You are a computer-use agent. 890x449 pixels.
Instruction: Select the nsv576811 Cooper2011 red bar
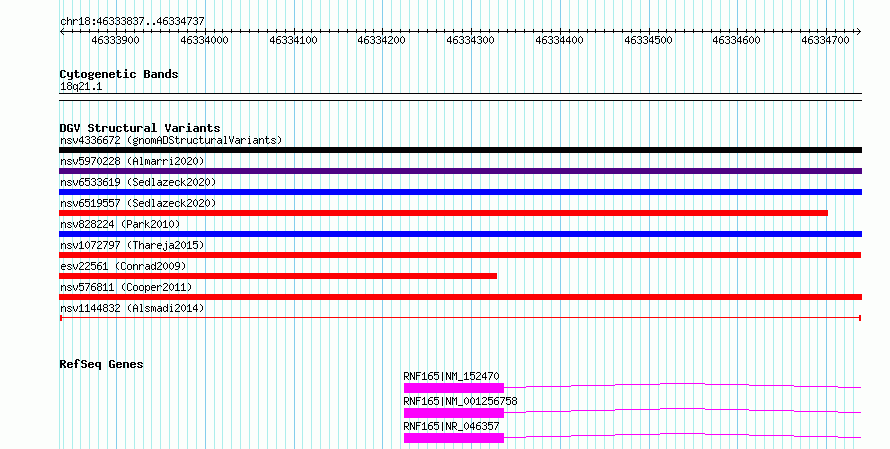(460, 297)
